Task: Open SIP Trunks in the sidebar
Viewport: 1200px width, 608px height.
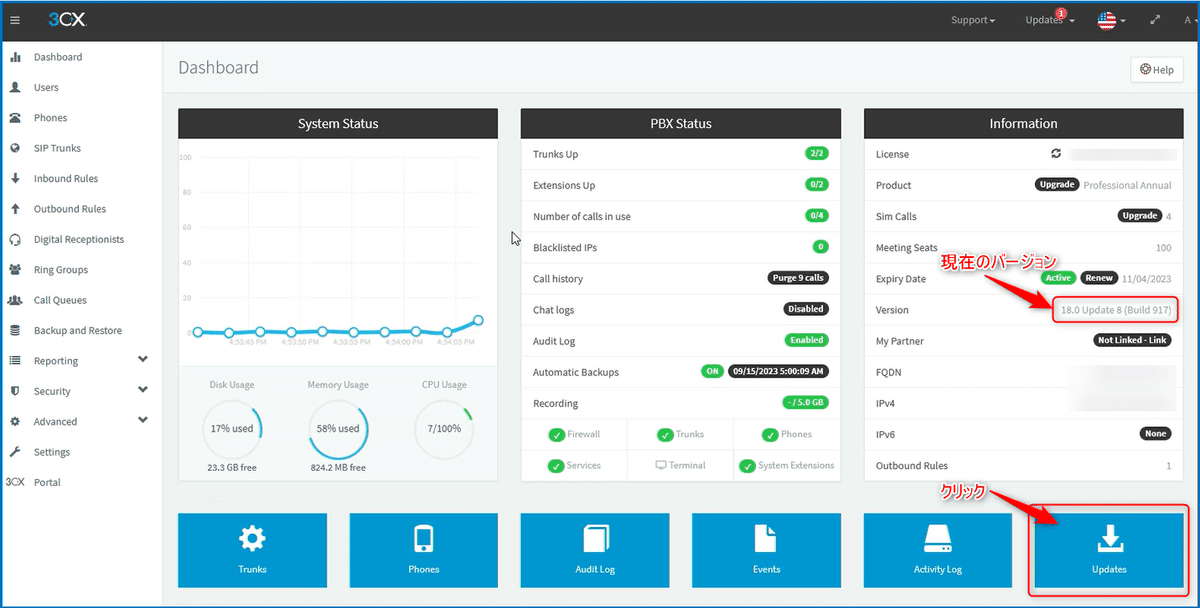Action: 57,148
